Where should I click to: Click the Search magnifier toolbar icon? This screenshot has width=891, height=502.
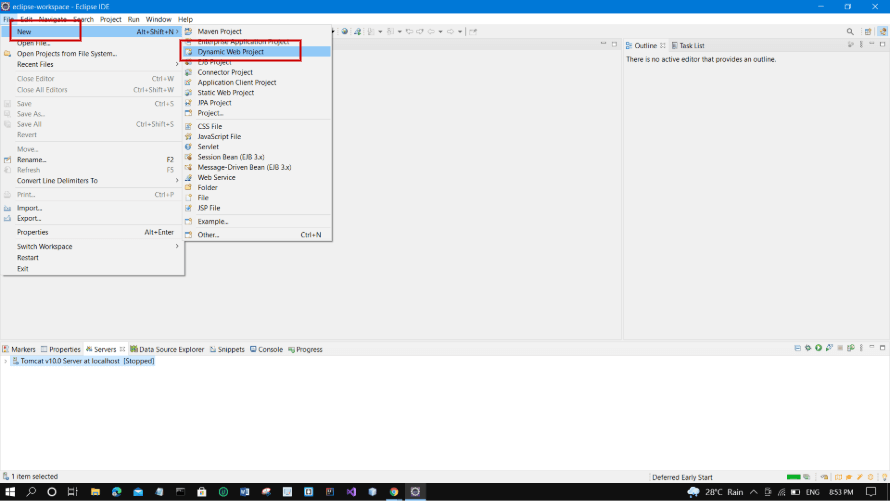click(x=850, y=32)
